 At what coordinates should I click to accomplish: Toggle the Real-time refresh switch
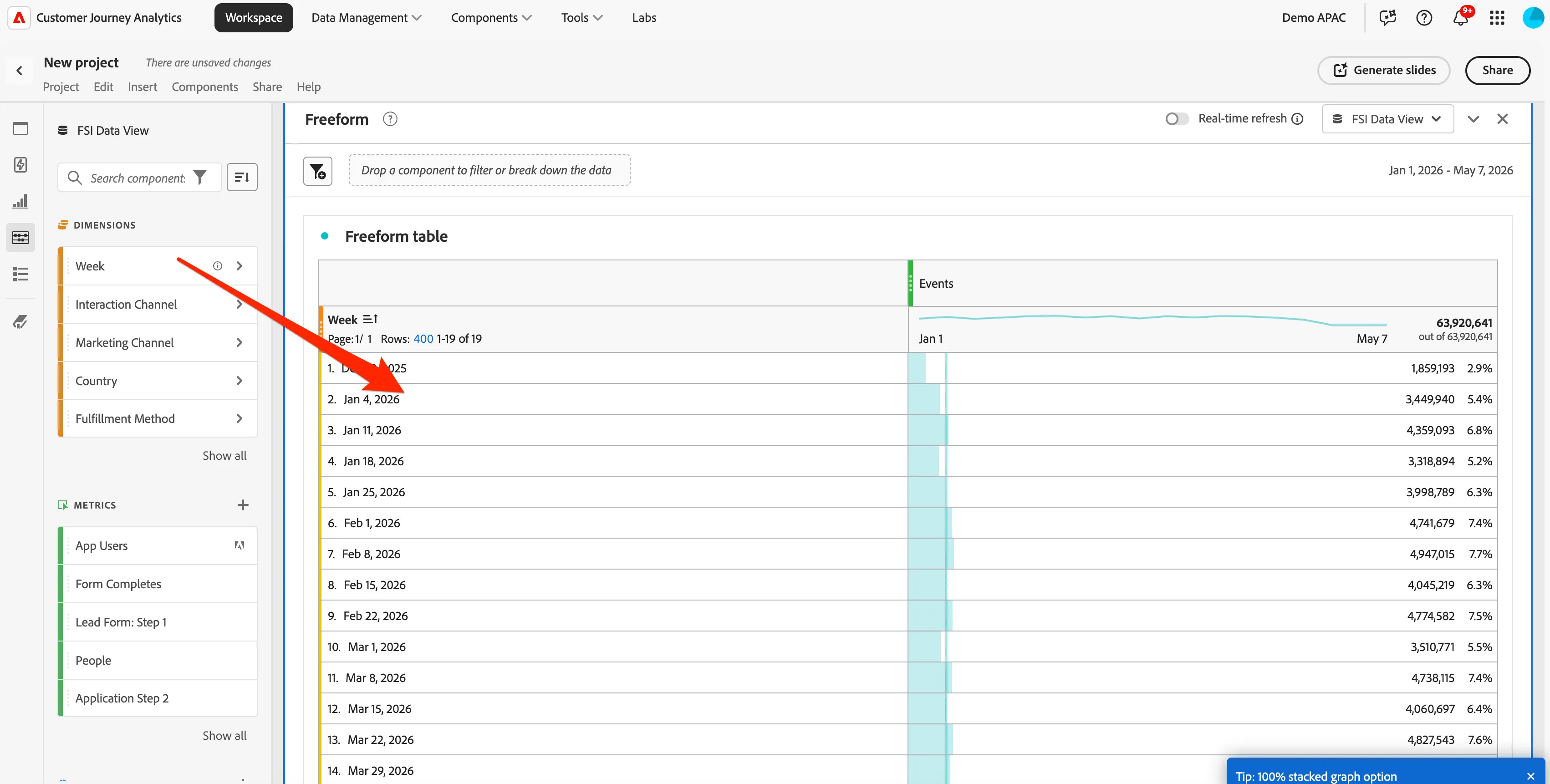pyautogui.click(x=1176, y=119)
